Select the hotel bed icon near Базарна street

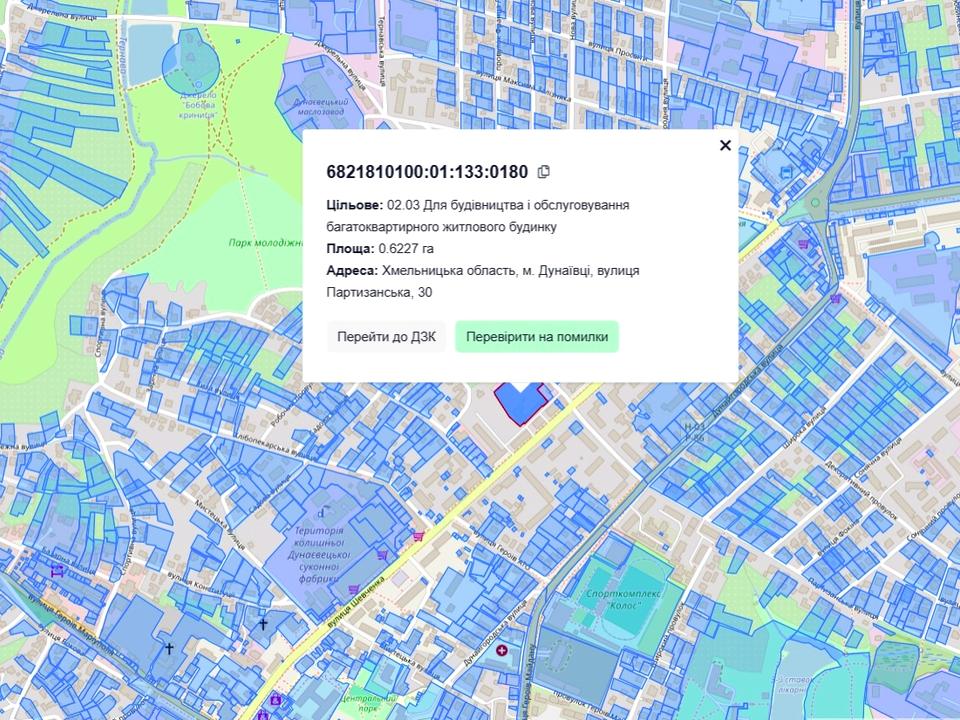pos(58,571)
